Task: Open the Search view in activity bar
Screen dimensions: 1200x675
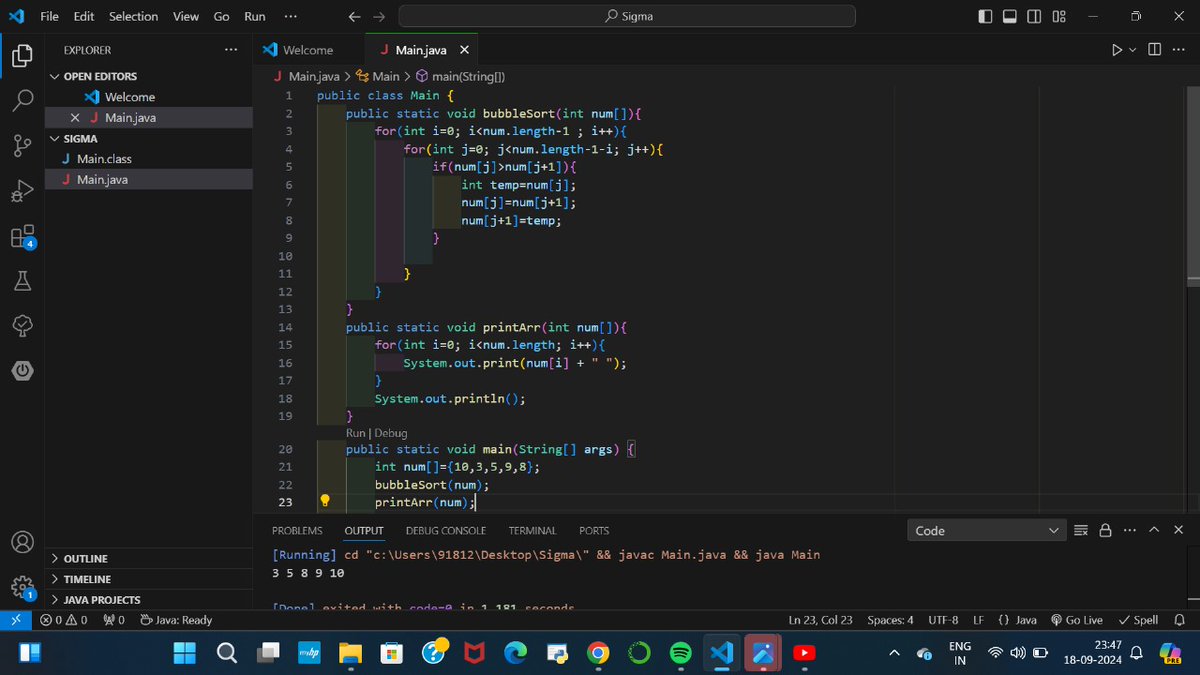Action: (x=22, y=100)
